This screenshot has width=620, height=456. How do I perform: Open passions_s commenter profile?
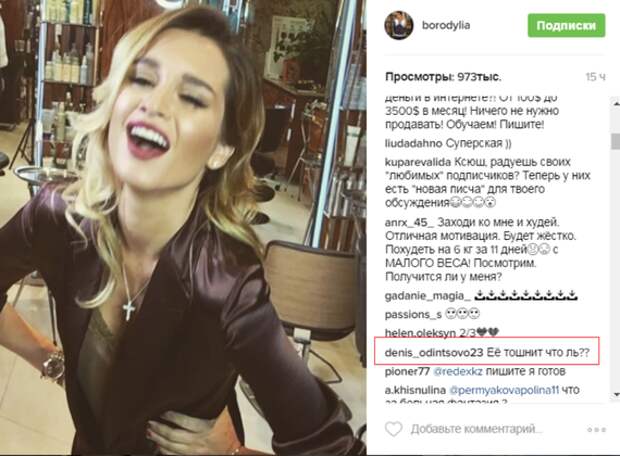(x=413, y=315)
